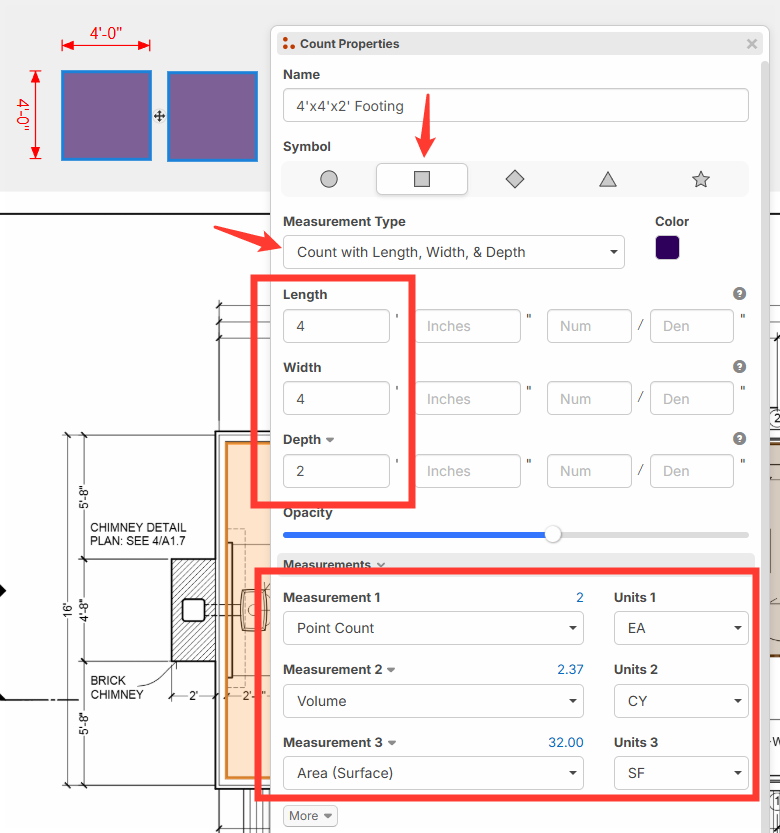Click the Depth feet input

coord(336,471)
